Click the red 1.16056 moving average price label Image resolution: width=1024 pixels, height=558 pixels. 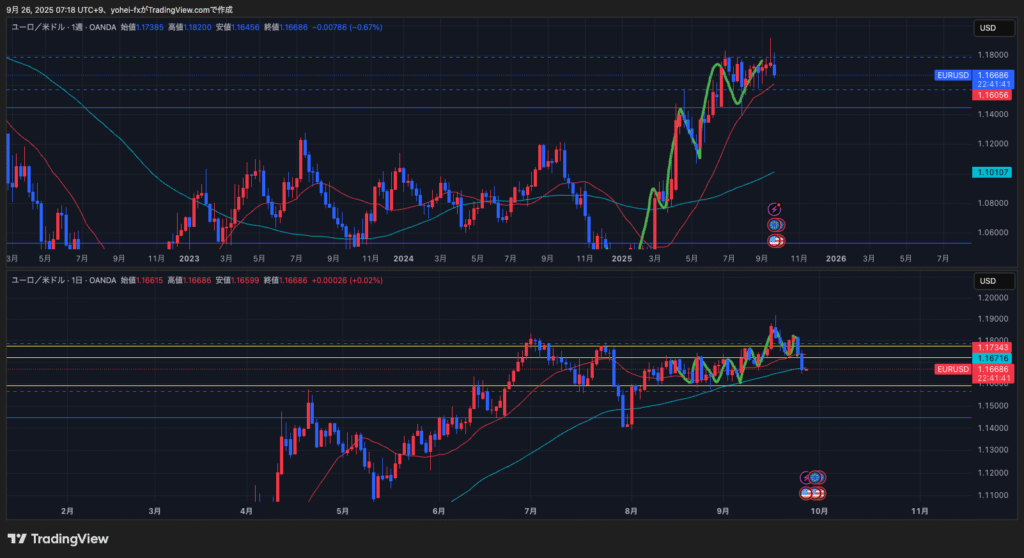click(992, 95)
